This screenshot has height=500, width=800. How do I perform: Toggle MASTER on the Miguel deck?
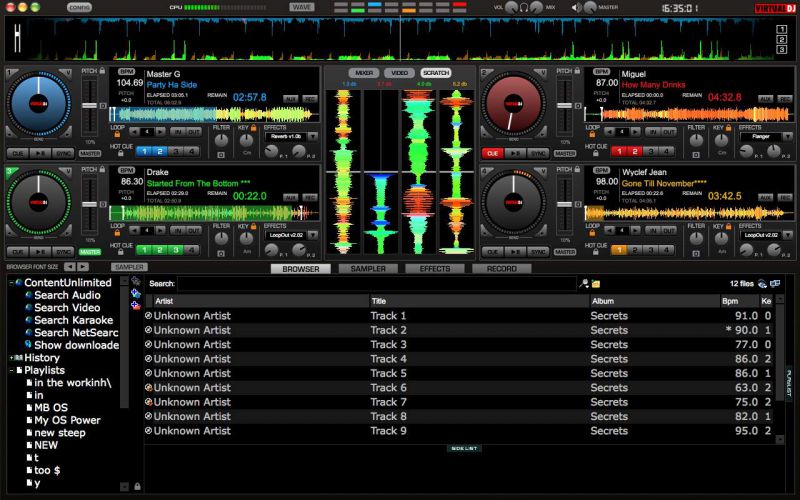[x=565, y=153]
